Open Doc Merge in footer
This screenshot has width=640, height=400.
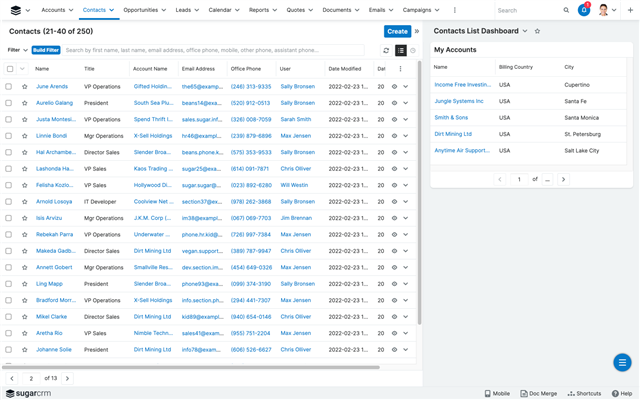(539, 393)
